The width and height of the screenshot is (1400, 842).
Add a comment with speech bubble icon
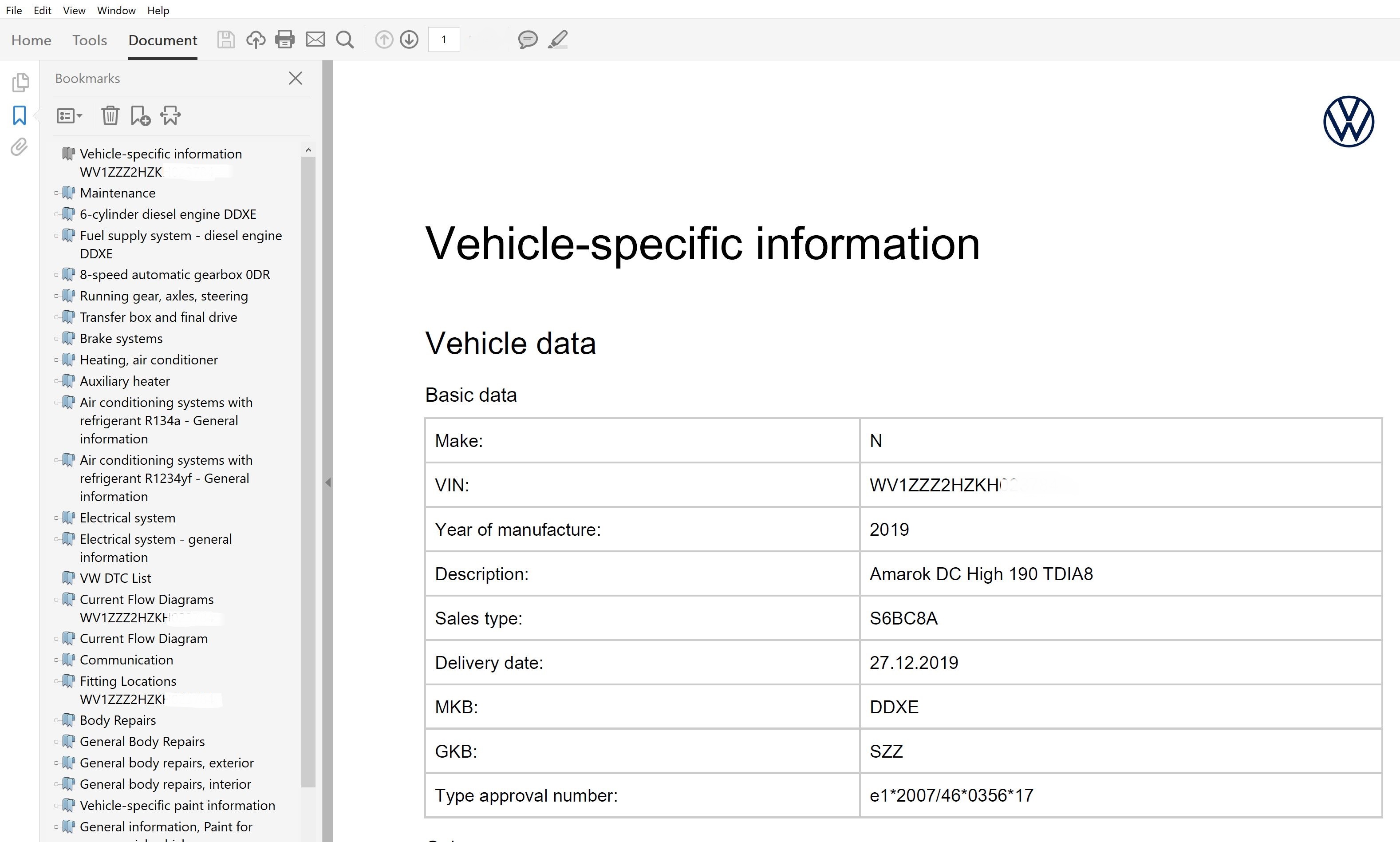pos(528,40)
